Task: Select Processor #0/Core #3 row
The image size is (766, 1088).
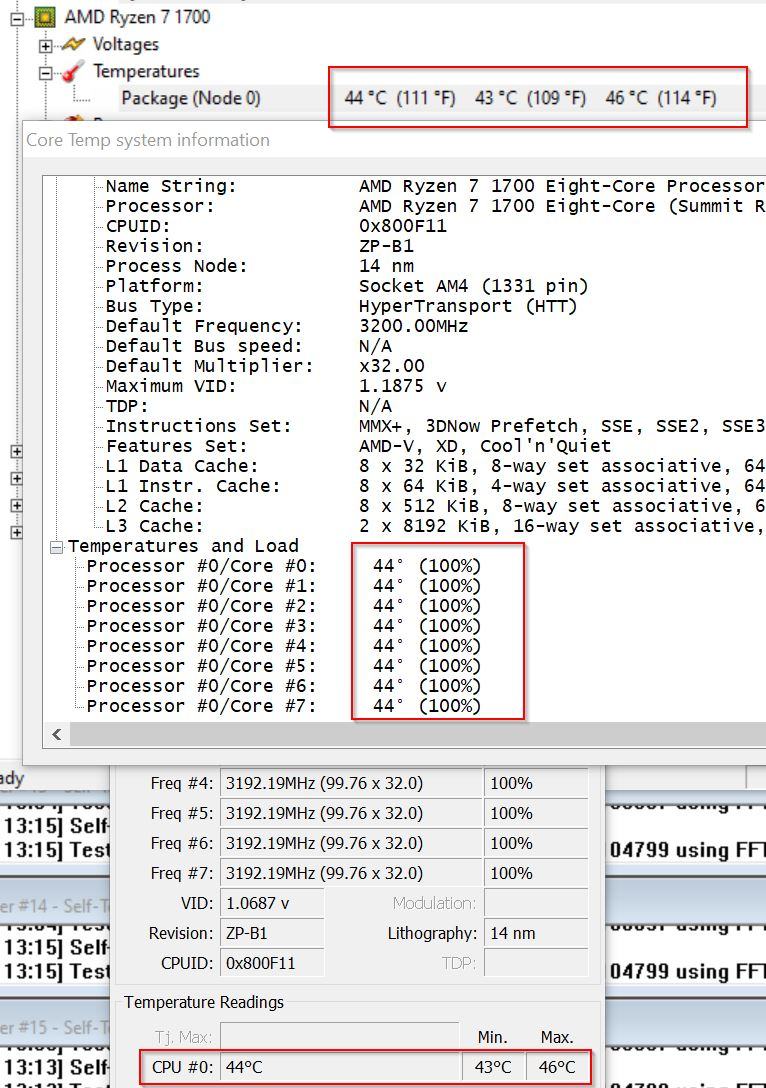Action: pyautogui.click(x=284, y=626)
